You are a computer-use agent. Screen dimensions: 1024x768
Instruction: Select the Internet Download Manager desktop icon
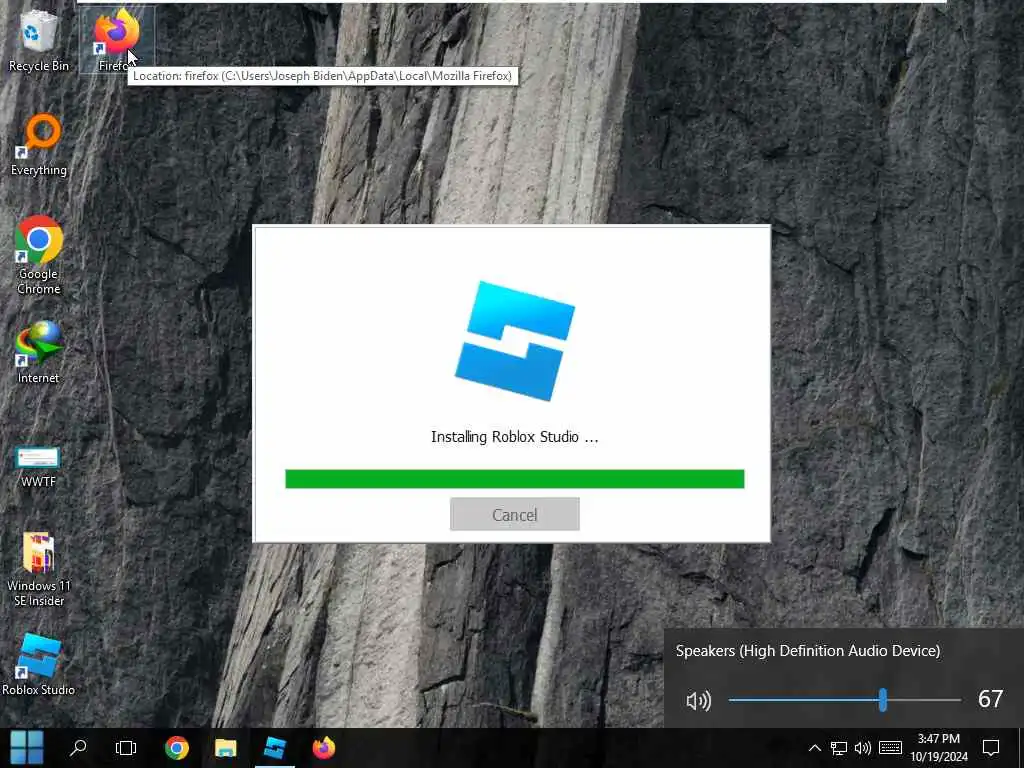[x=39, y=353]
